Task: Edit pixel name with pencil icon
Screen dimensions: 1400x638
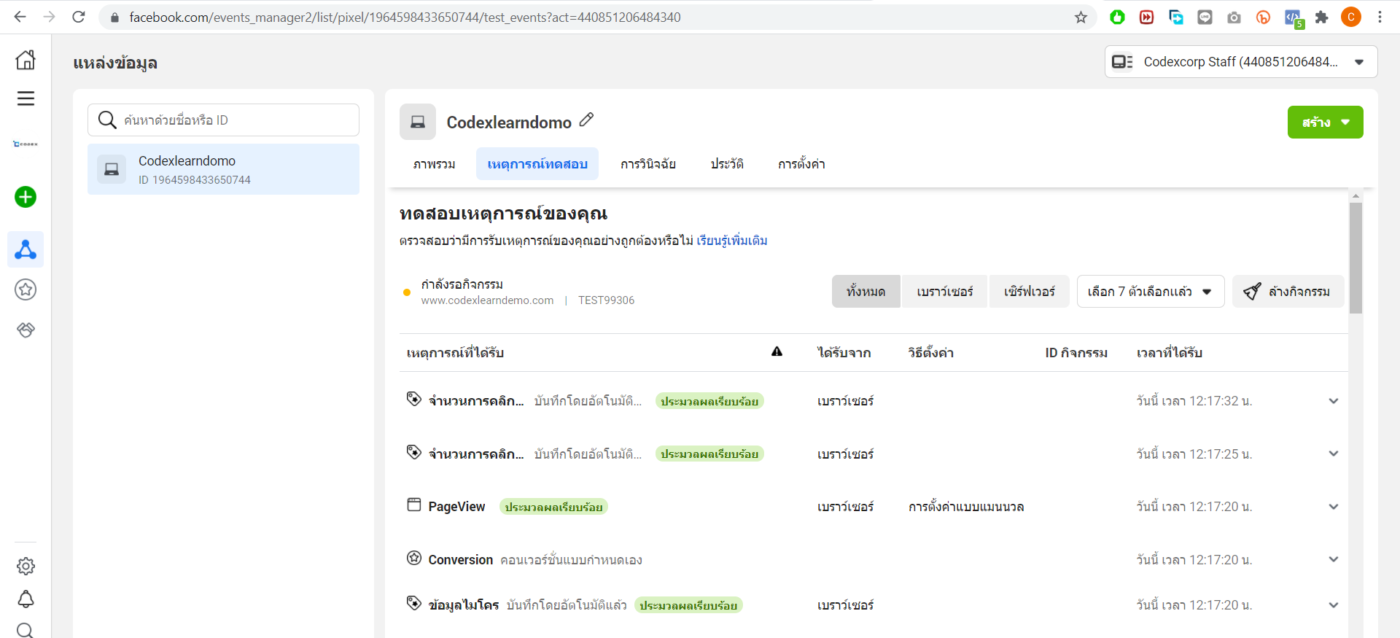Action: click(587, 121)
